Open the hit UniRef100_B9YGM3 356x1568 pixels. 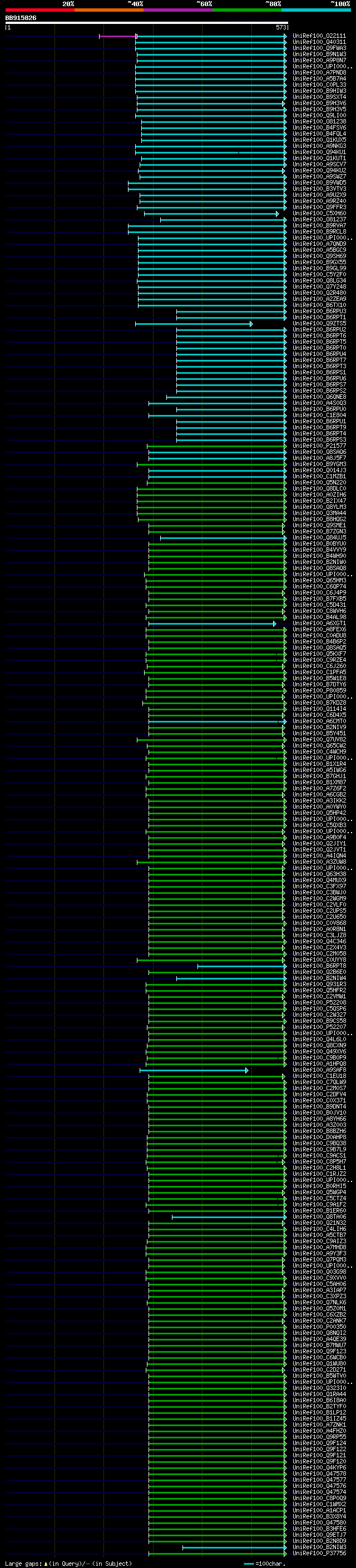click(319, 464)
